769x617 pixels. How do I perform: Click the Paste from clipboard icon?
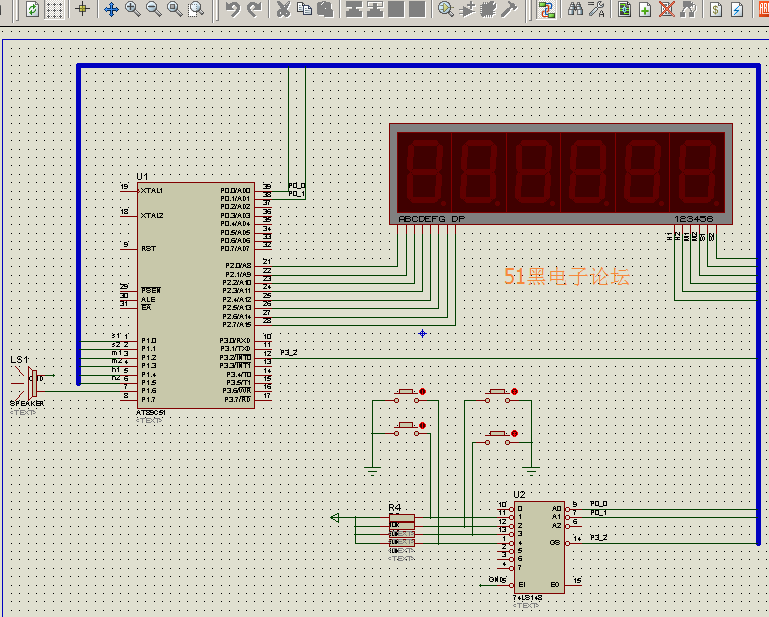pyautogui.click(x=325, y=9)
